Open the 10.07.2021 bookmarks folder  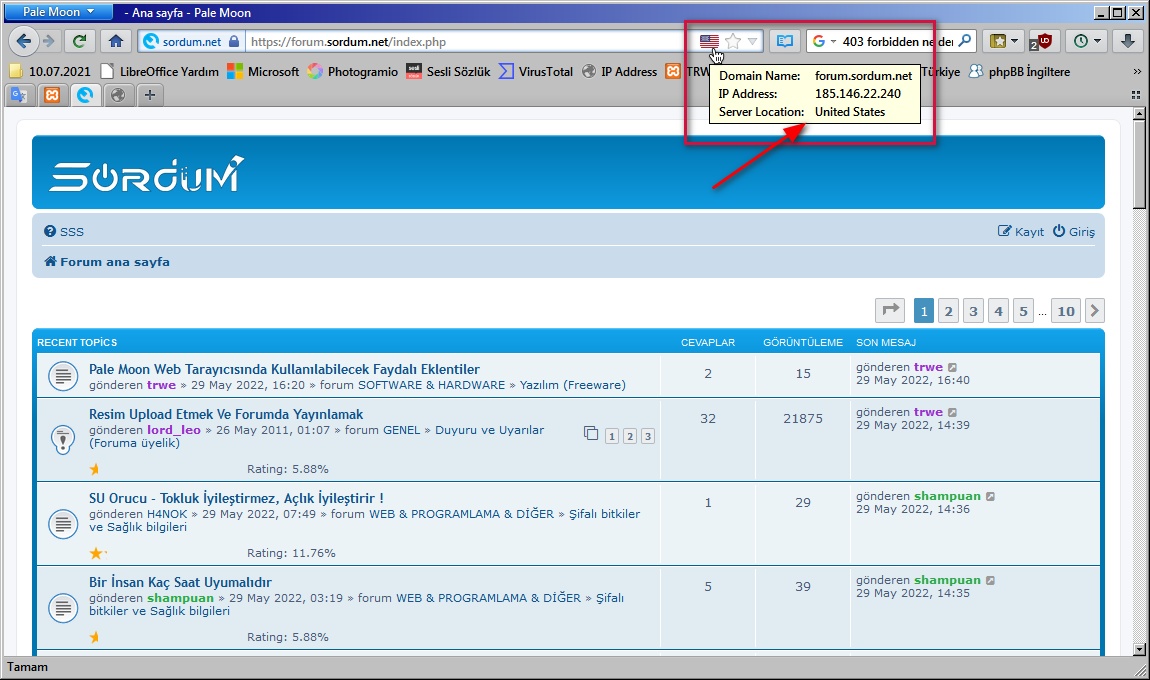[50, 71]
